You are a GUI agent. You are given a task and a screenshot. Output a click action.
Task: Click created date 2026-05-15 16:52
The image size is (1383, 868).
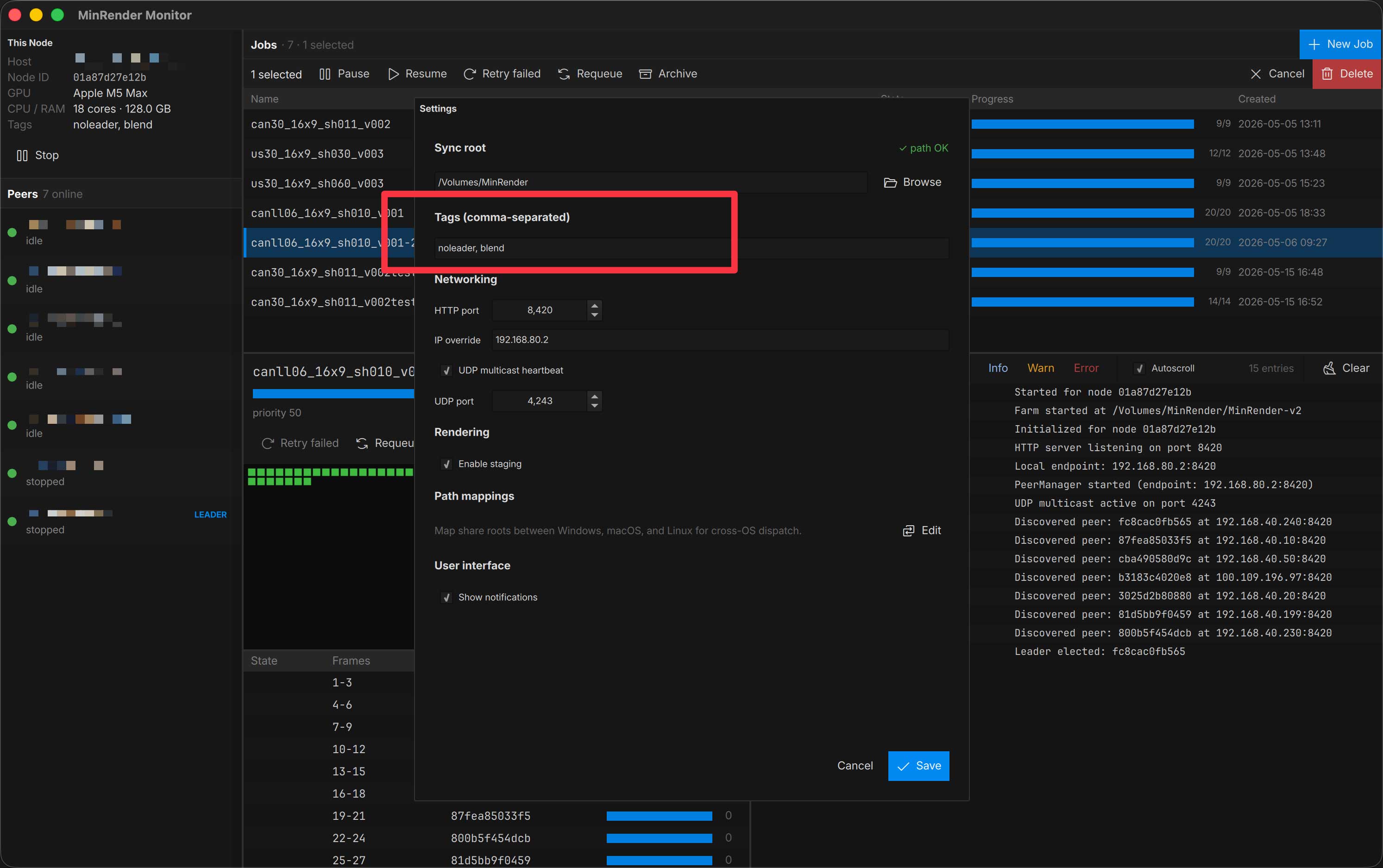pos(1280,302)
